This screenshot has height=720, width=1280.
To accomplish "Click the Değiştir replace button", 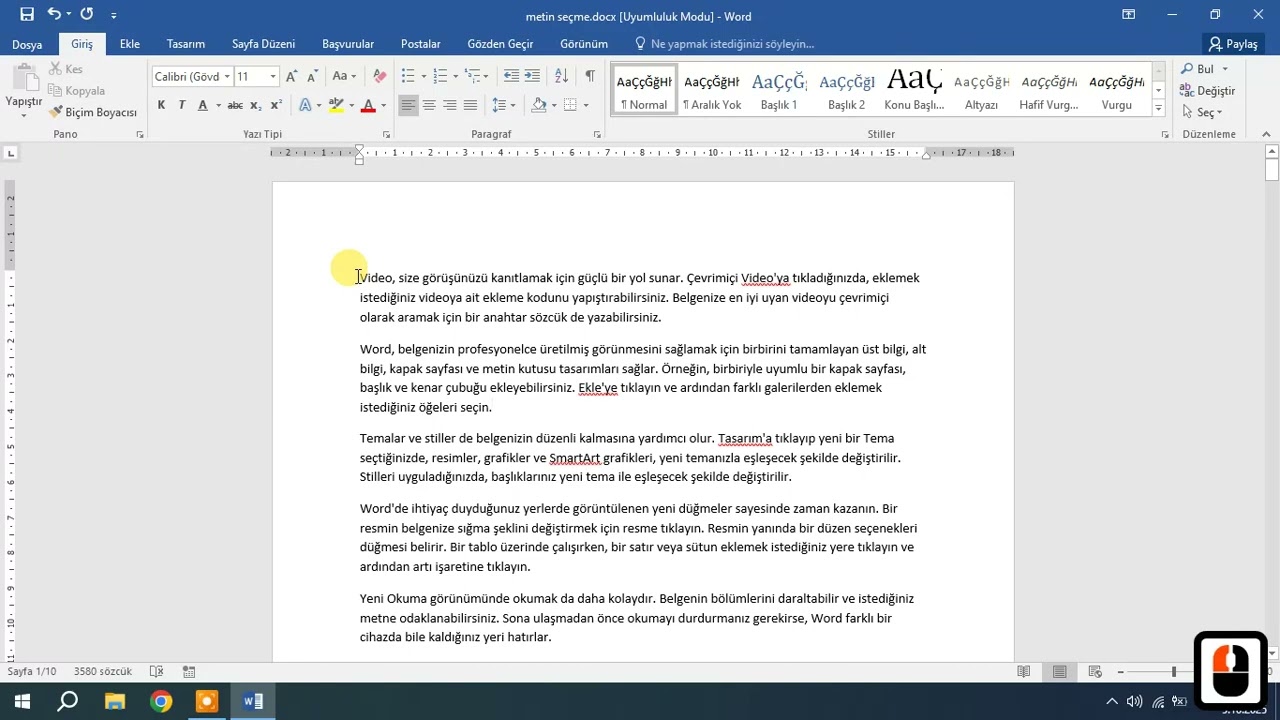I will 1208,91.
